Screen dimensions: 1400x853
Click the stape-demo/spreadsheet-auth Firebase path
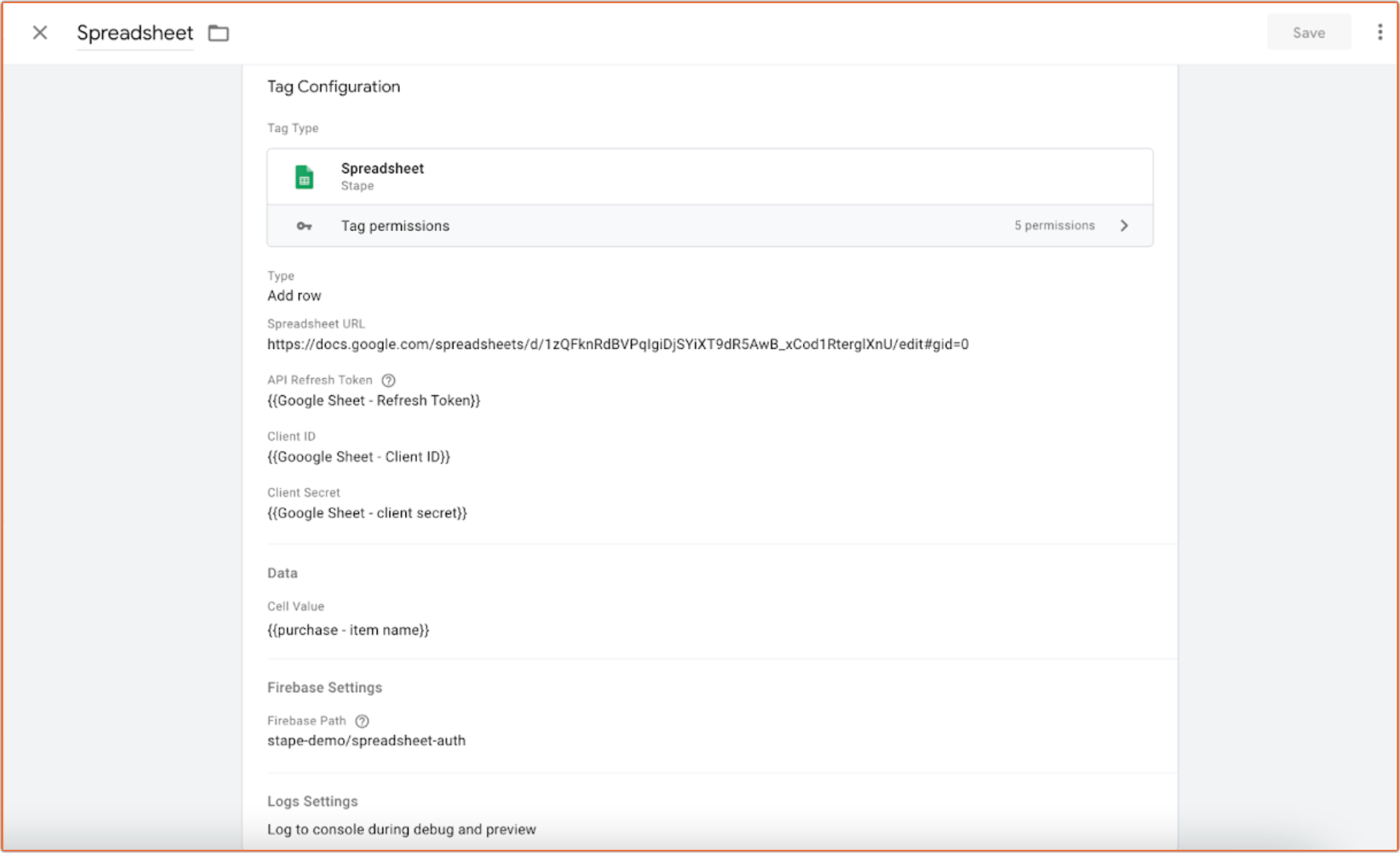(x=367, y=741)
